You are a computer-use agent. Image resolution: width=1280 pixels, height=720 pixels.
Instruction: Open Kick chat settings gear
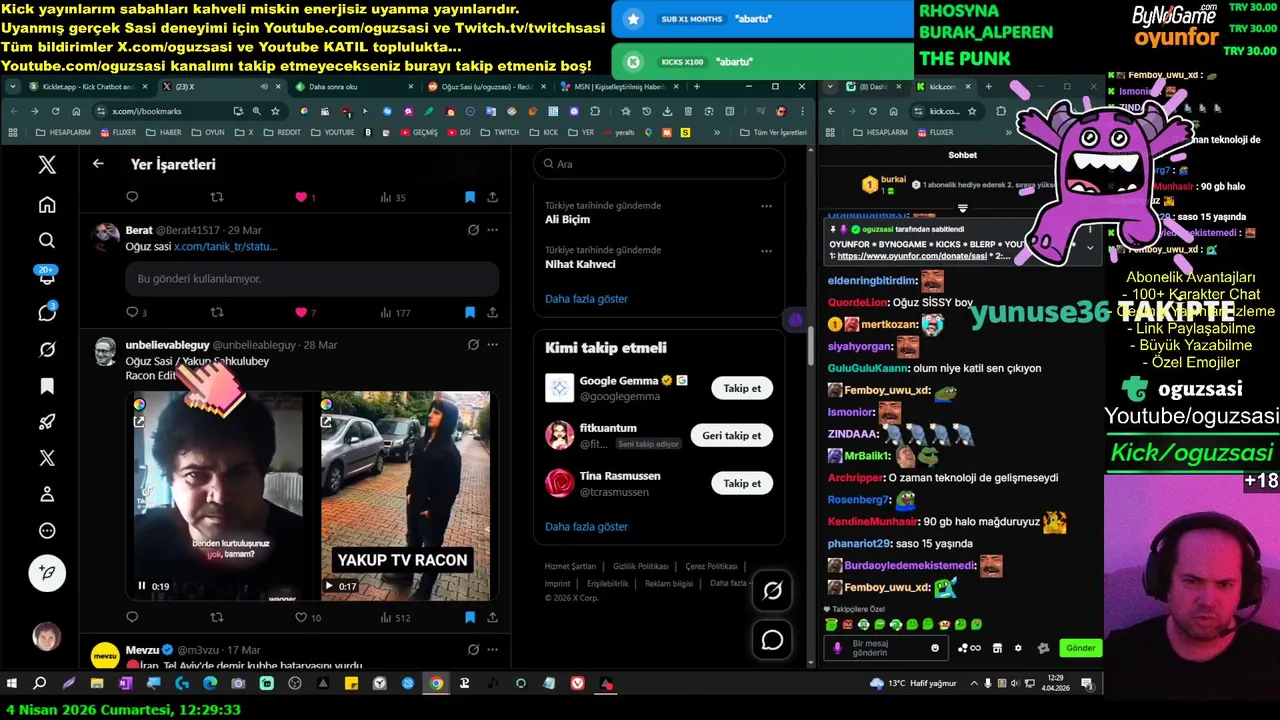coord(1018,648)
